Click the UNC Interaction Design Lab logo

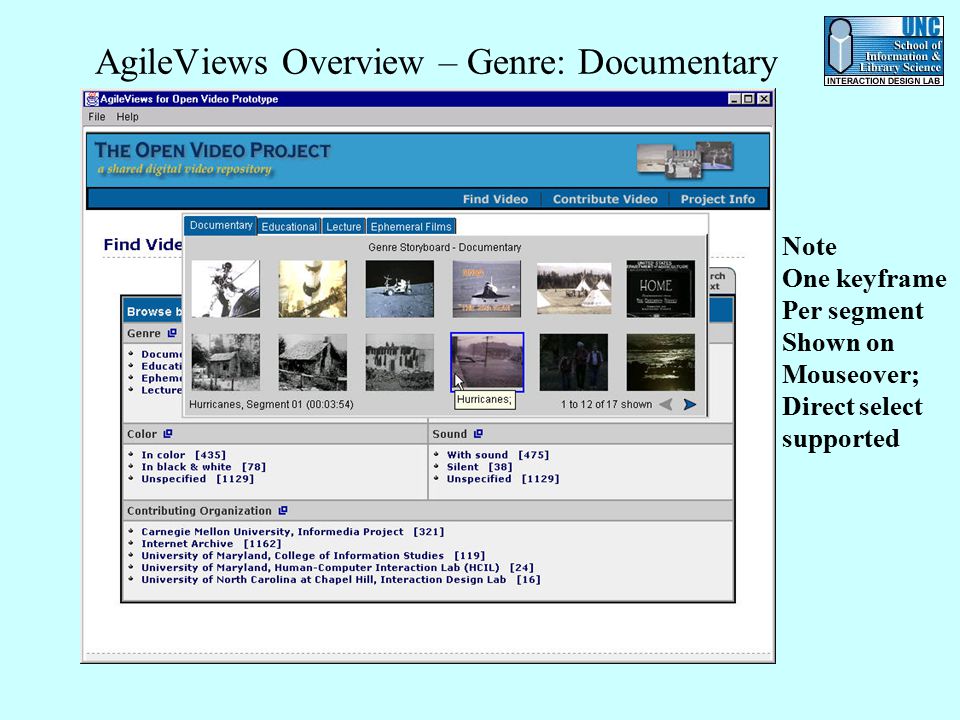click(883, 50)
